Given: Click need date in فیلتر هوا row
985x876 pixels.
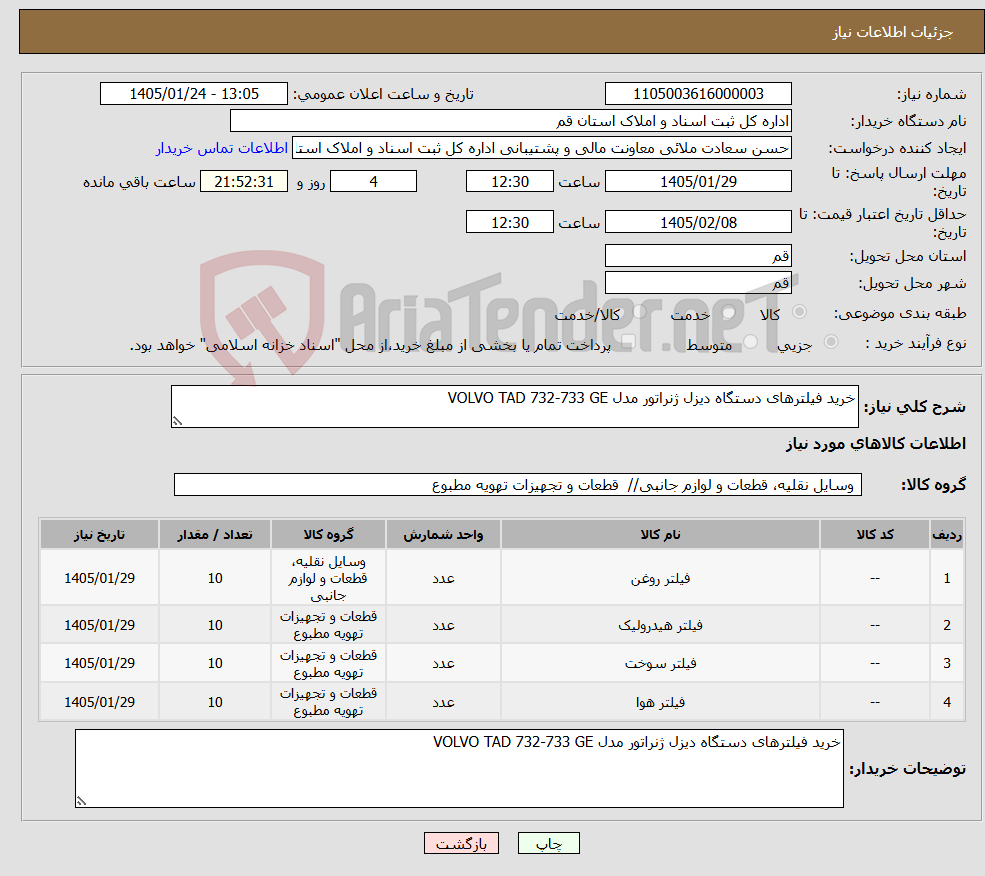Looking at the screenshot, I should [99, 702].
